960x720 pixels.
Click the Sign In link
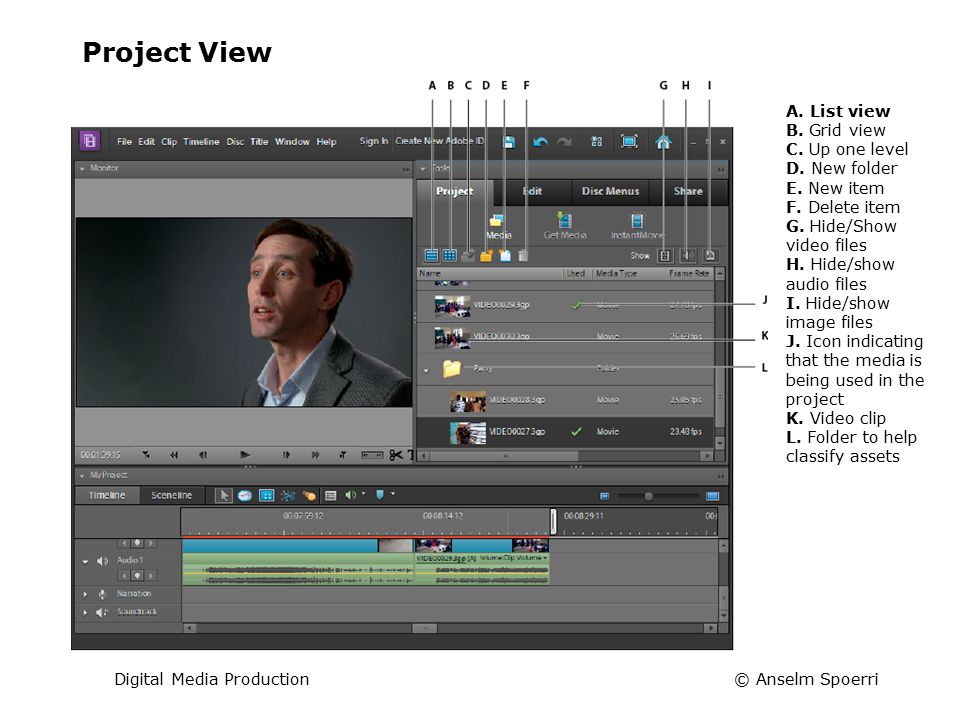373,141
